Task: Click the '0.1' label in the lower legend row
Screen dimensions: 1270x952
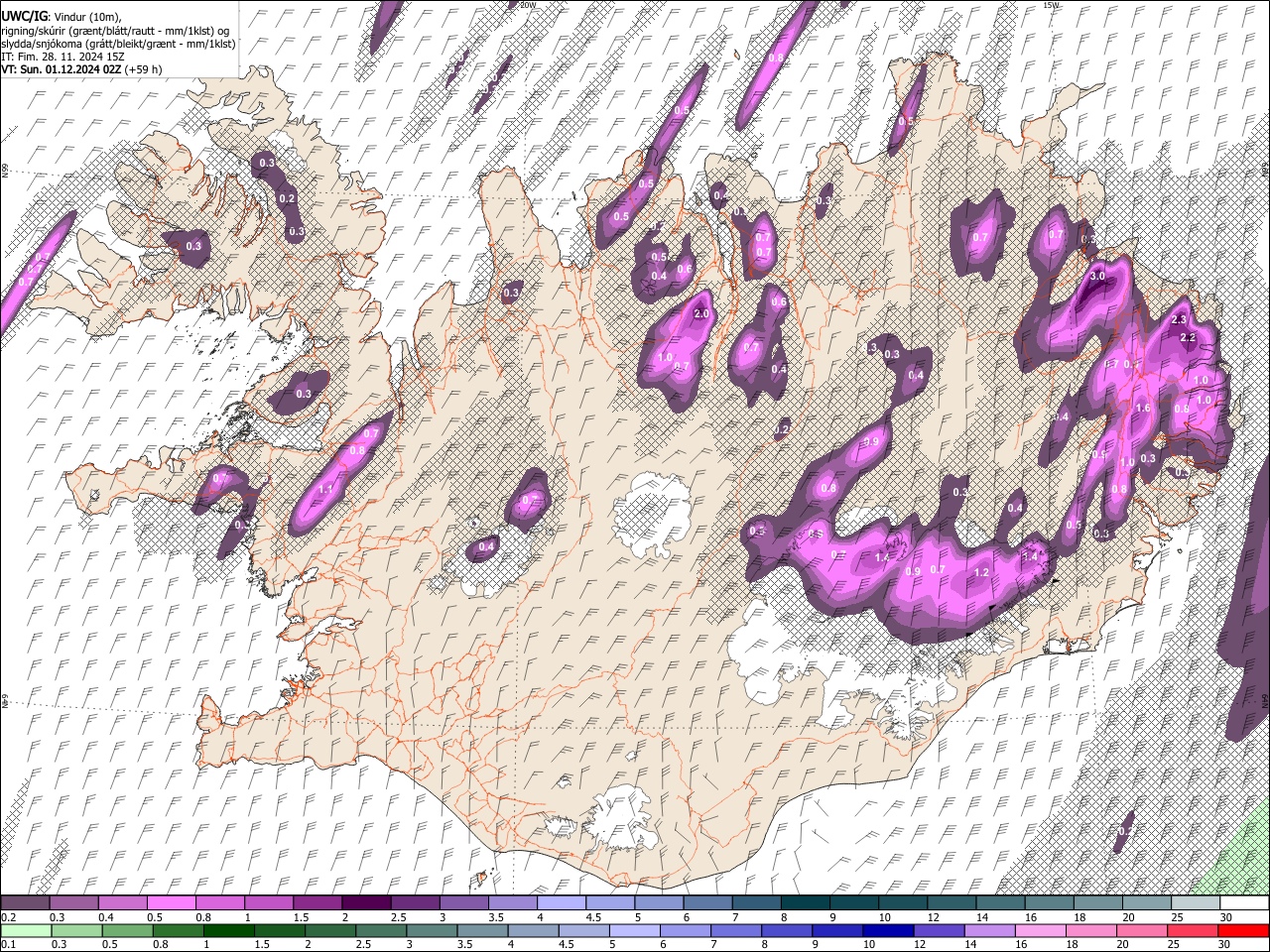Action: tap(7, 945)
